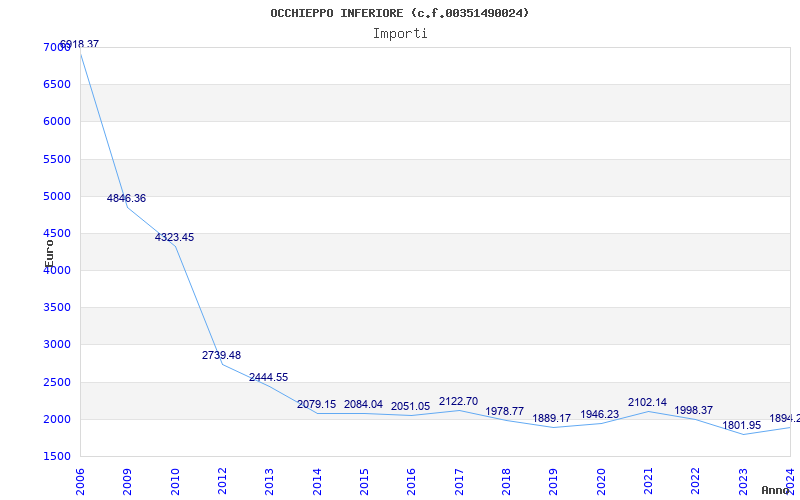Click the 5000 euro axis tick
This screenshot has width=800, height=500.
pos(57,196)
